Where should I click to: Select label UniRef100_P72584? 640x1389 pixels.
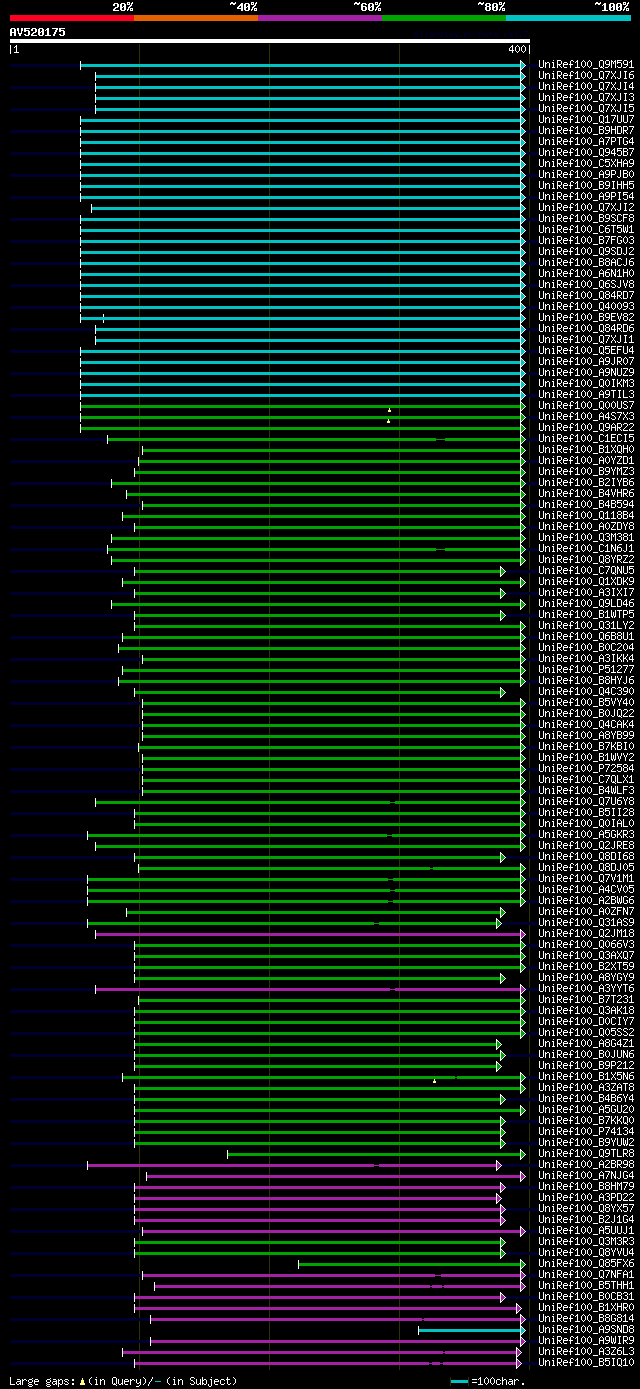[x=586, y=768]
